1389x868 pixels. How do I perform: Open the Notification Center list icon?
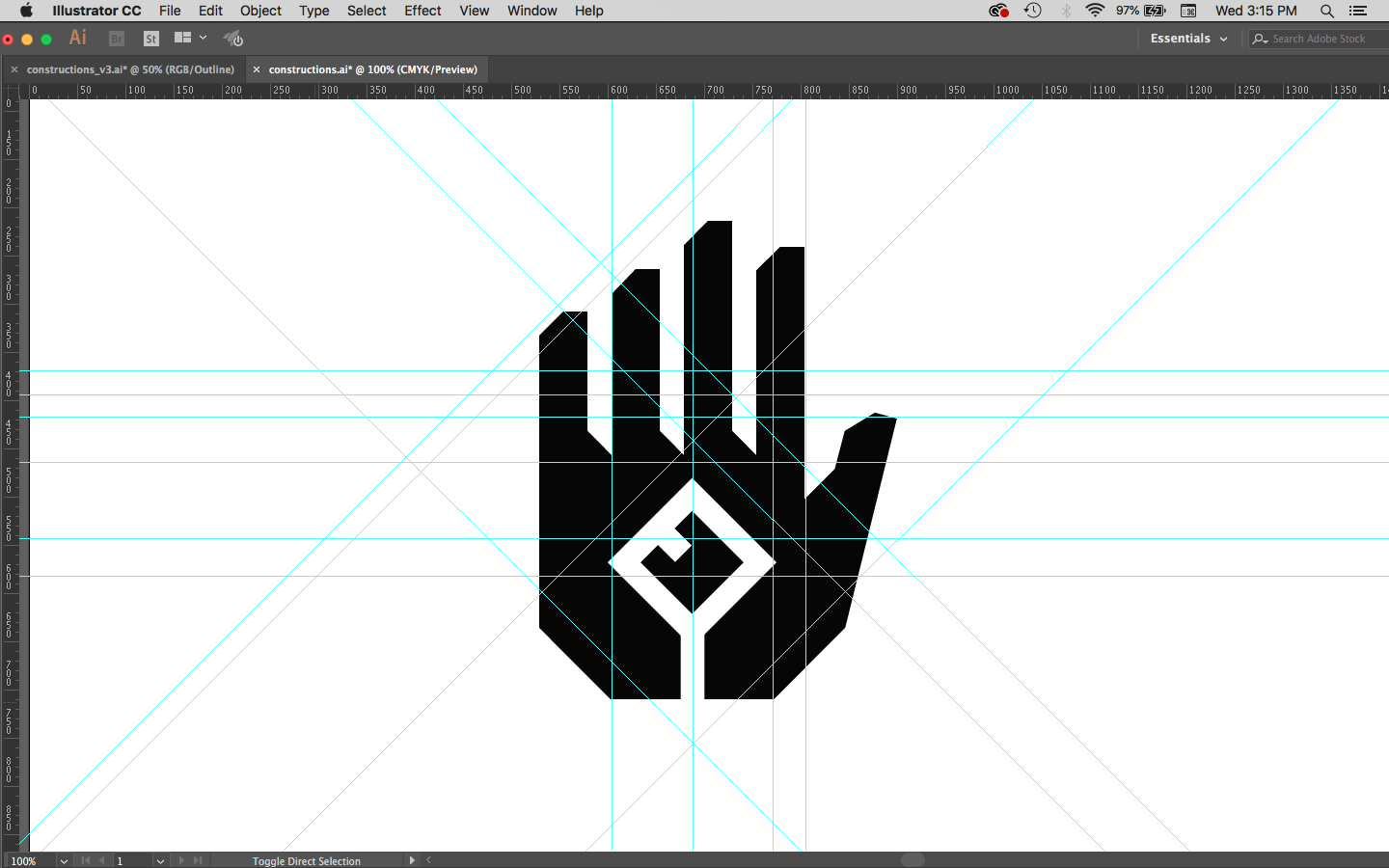pyautogui.click(x=1358, y=11)
